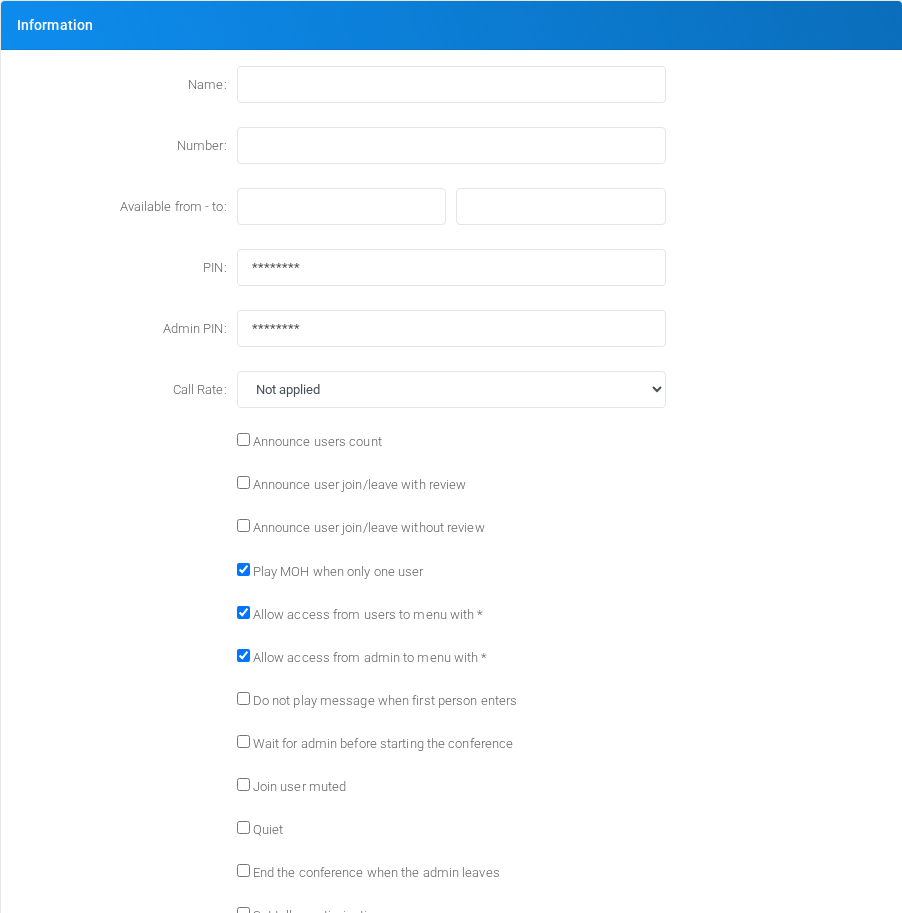Viewport: 902px width, 913px height.
Task: Focus the Available to end field
Action: pos(561,206)
